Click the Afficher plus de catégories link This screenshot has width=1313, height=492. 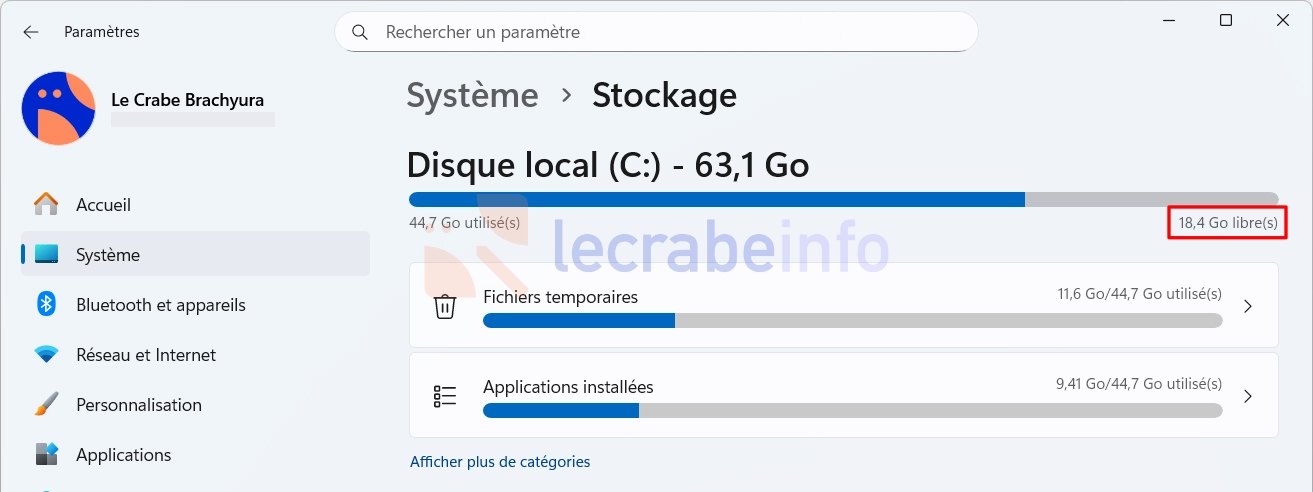500,462
